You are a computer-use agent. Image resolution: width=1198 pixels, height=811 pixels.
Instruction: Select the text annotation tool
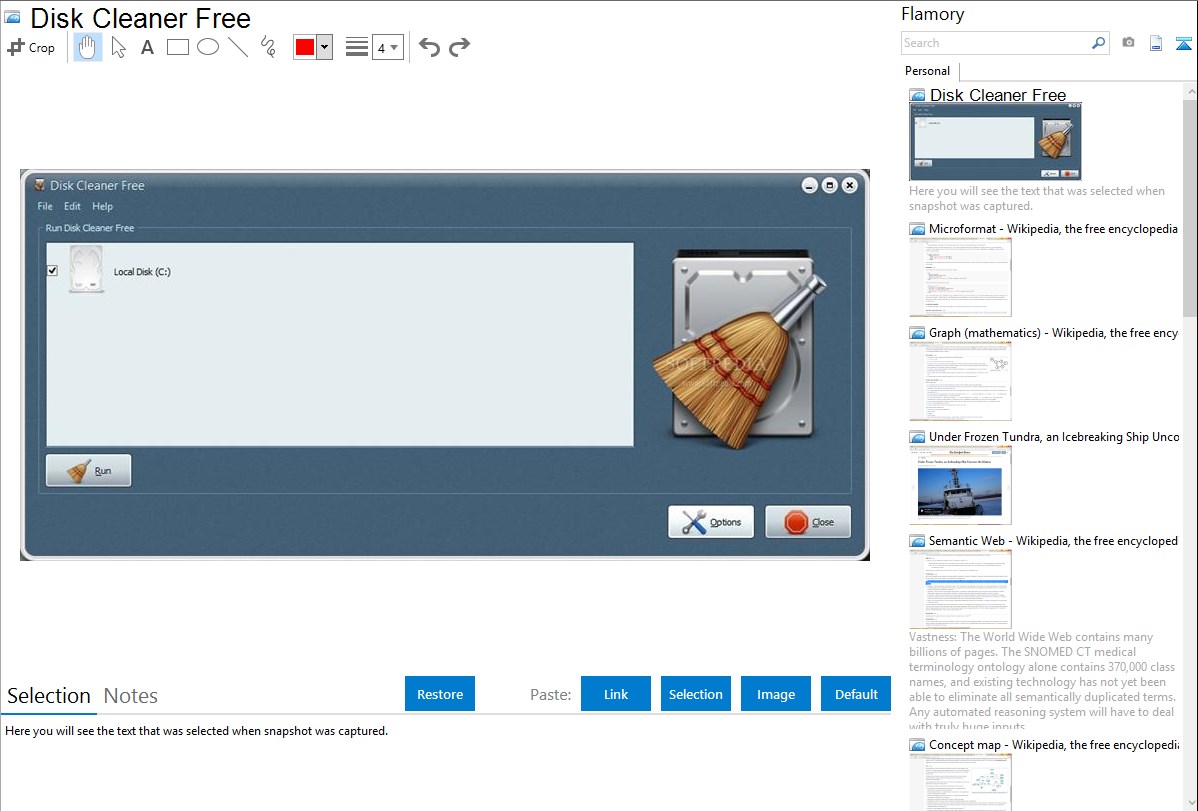coord(147,47)
